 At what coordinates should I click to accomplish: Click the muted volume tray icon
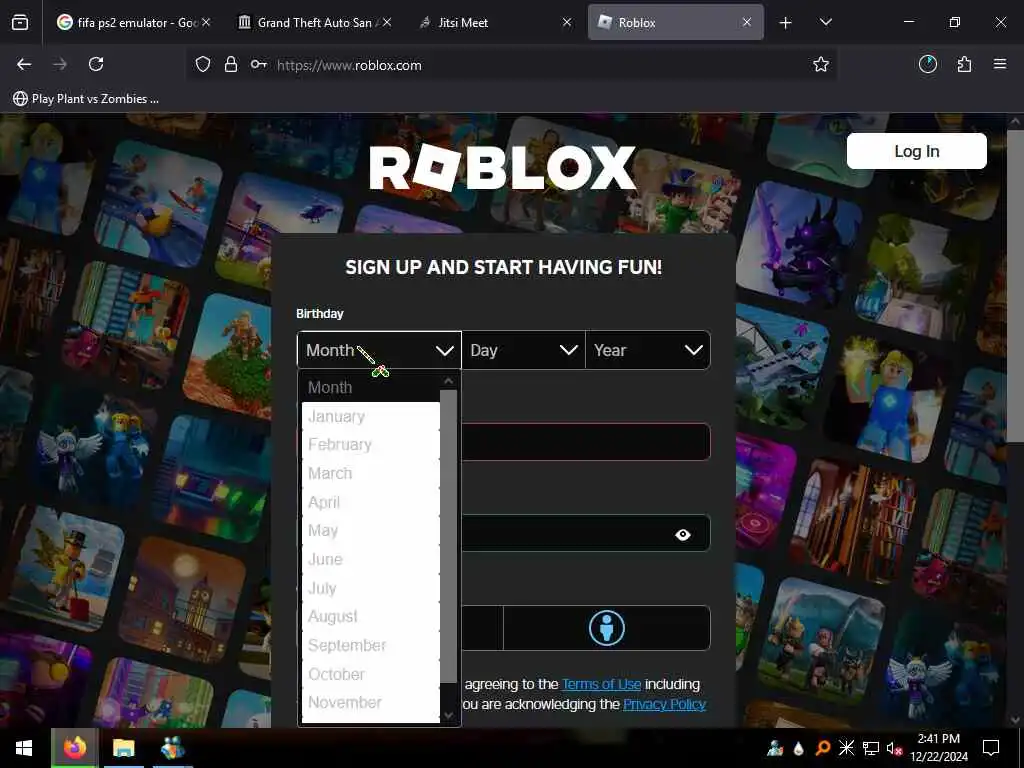click(894, 748)
